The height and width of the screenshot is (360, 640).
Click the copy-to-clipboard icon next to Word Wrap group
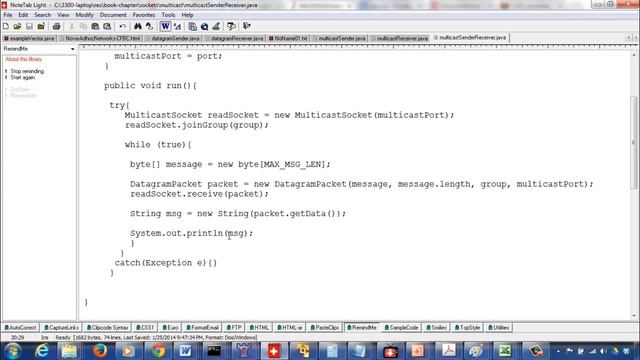[x=192, y=27]
